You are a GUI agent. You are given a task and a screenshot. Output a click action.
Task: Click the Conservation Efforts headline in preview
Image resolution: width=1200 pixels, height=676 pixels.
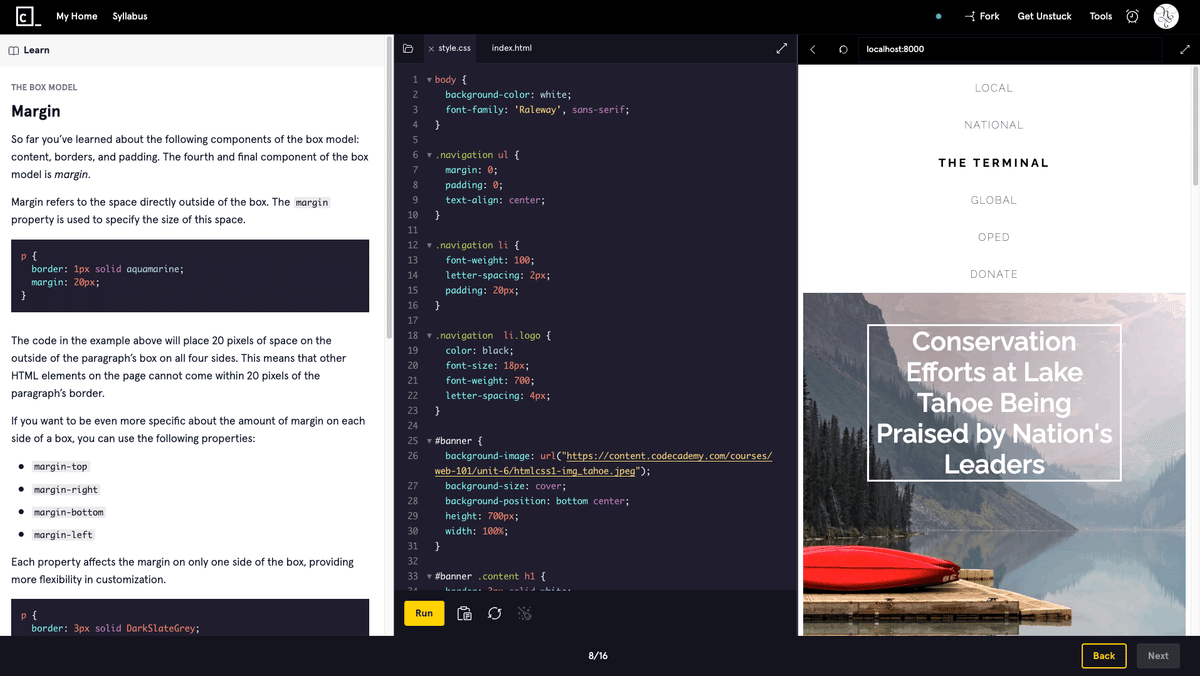pyautogui.click(x=994, y=403)
